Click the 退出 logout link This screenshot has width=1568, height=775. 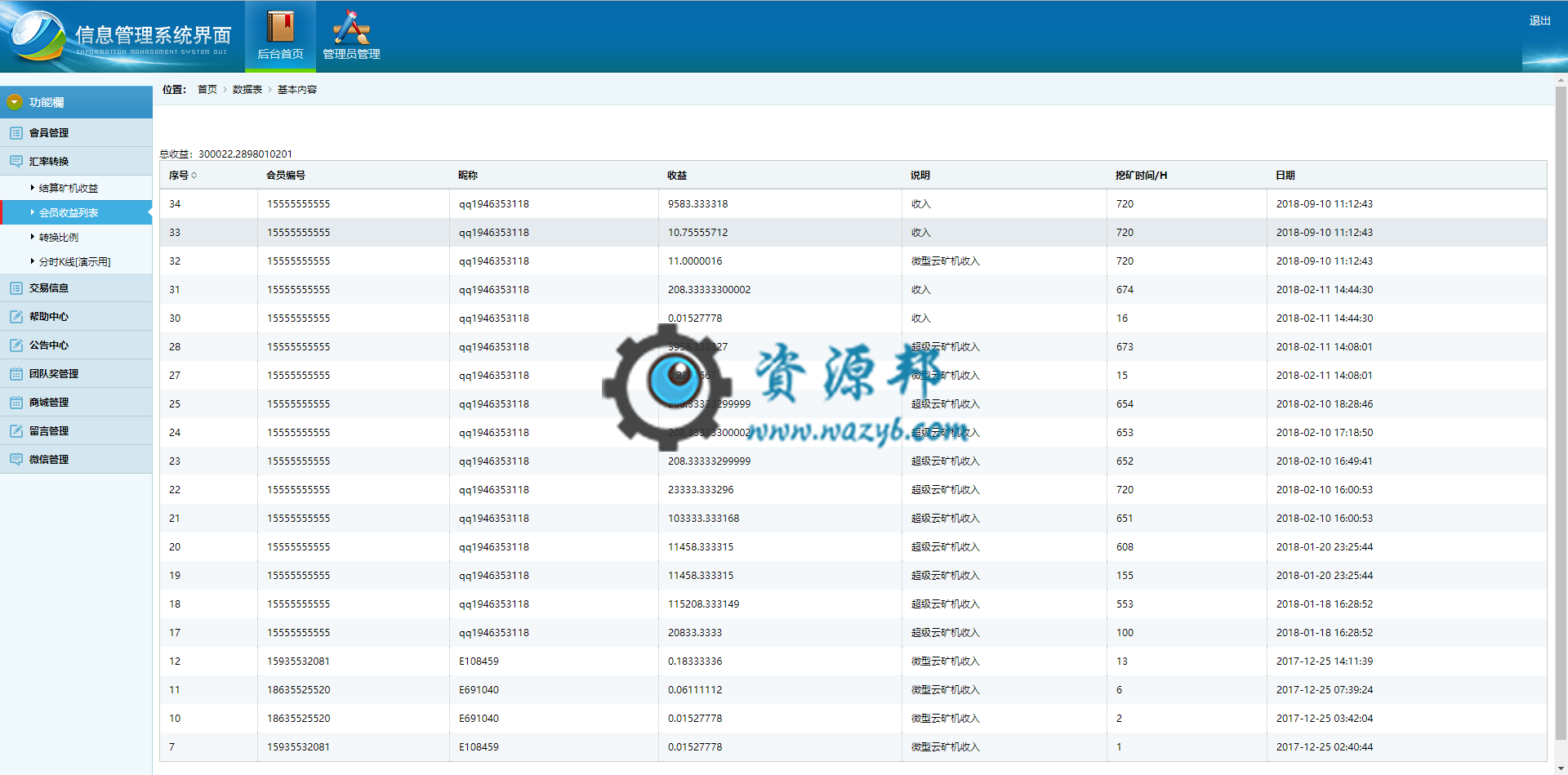(x=1539, y=20)
